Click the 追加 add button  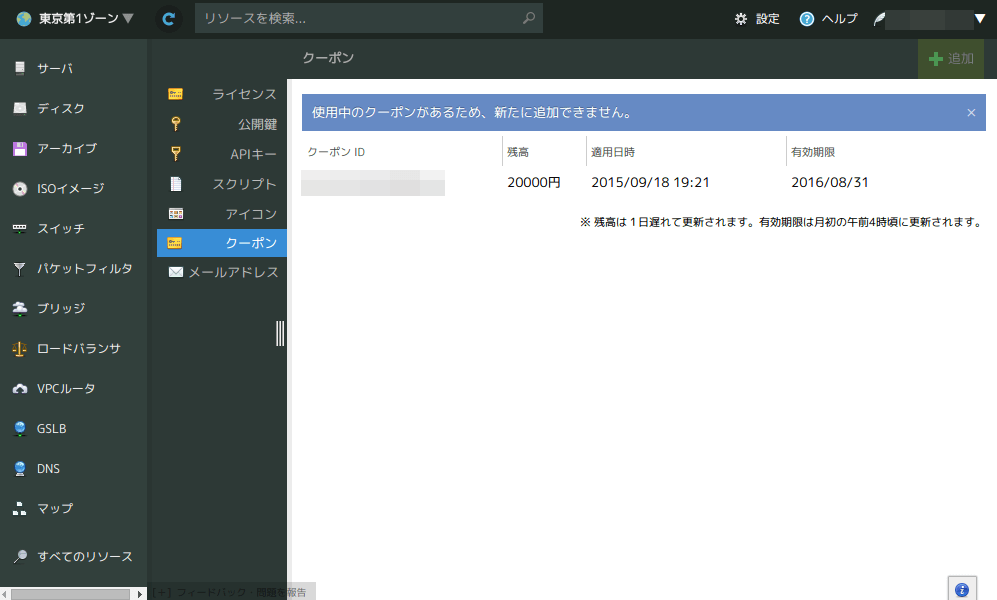(951, 58)
